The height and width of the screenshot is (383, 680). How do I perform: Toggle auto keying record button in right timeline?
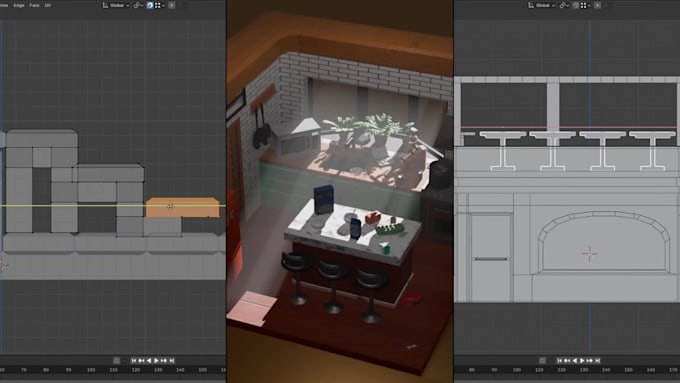[543, 360]
